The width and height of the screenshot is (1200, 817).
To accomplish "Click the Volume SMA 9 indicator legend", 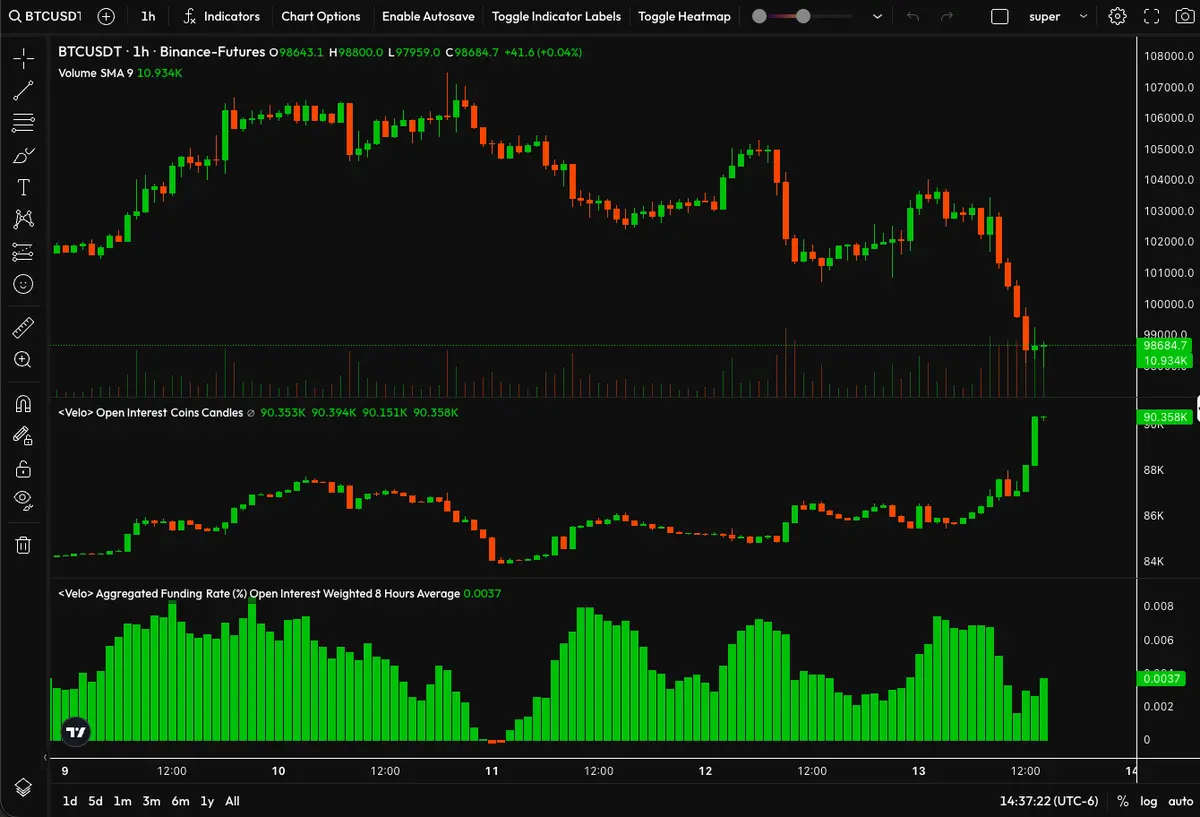I will coord(95,73).
